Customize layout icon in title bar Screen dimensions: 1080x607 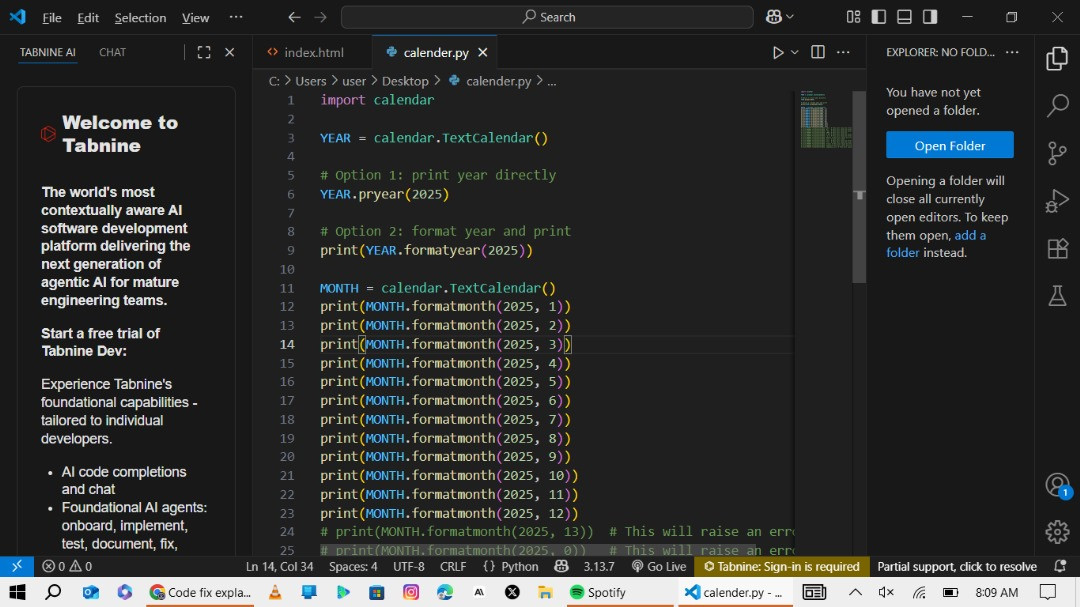(x=853, y=17)
